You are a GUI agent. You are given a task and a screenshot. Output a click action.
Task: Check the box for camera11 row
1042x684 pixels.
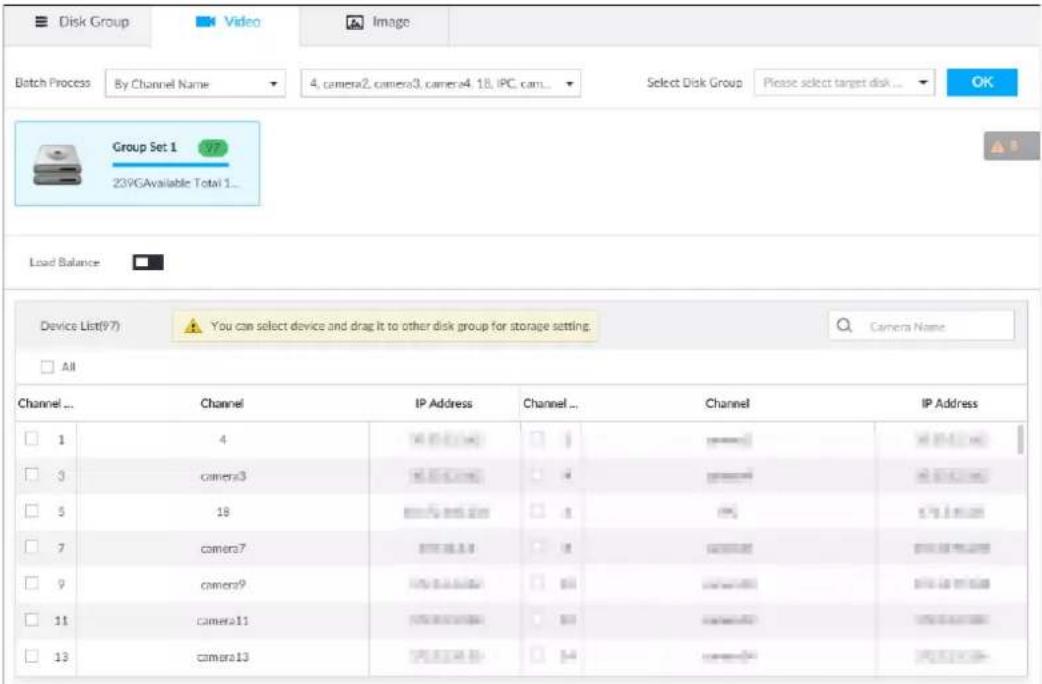pos(31,620)
